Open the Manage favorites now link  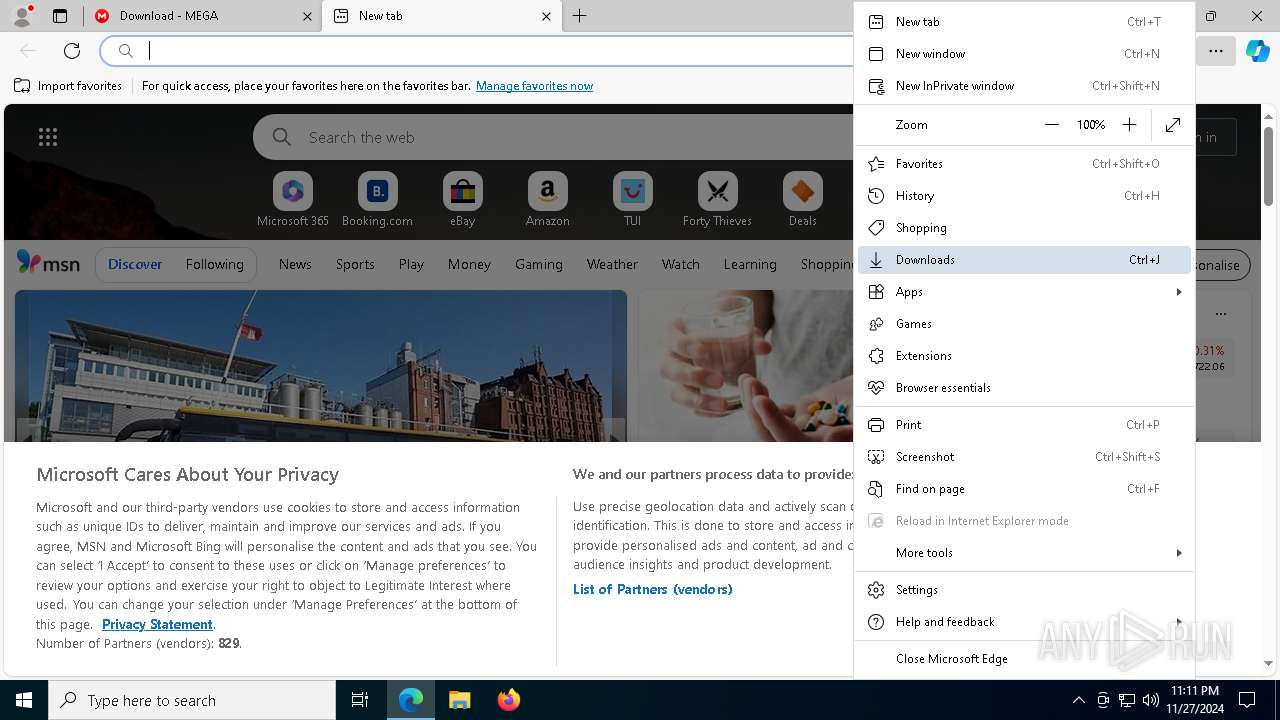[534, 86]
